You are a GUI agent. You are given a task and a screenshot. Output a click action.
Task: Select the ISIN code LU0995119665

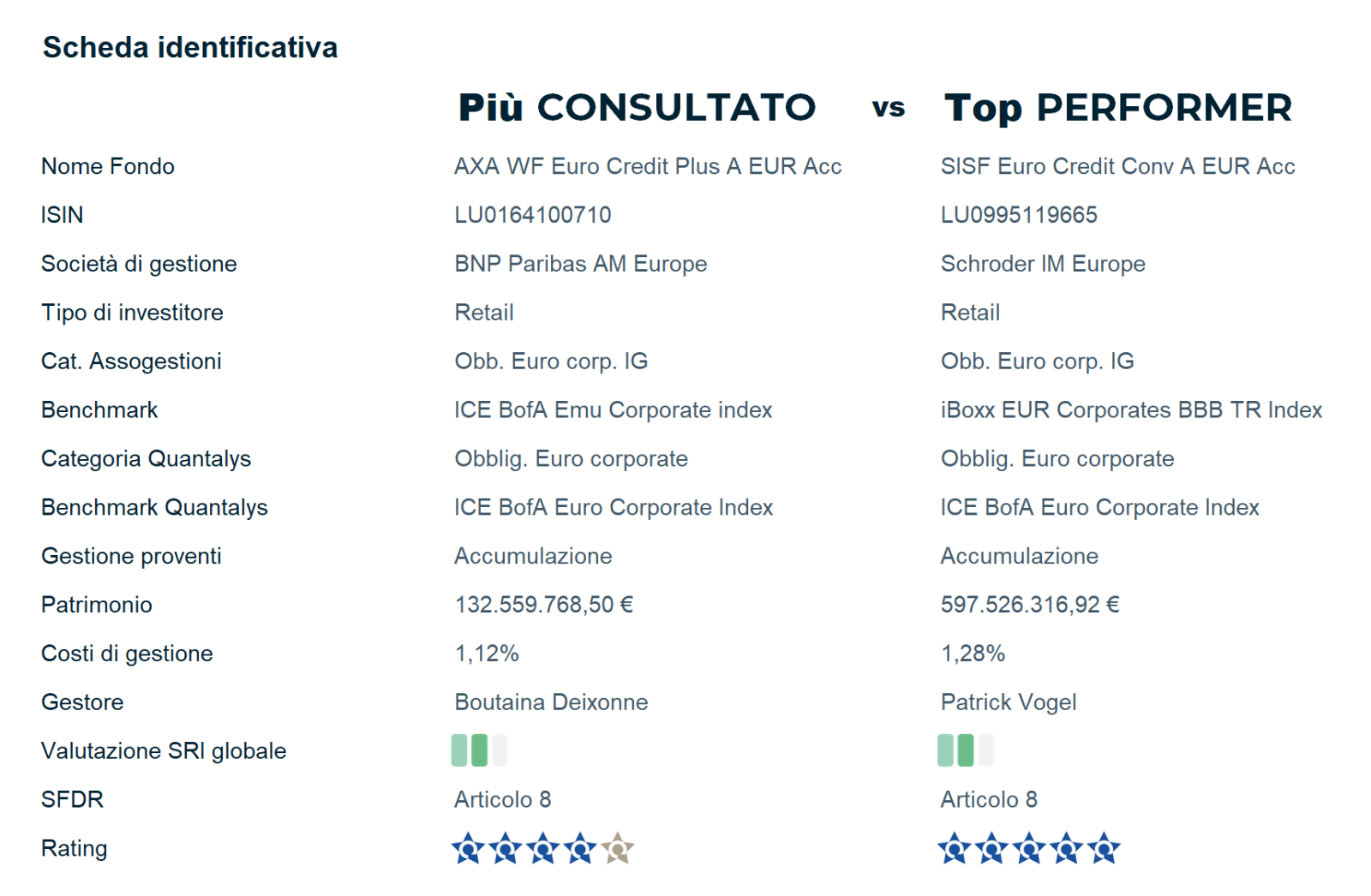pyautogui.click(x=1019, y=215)
